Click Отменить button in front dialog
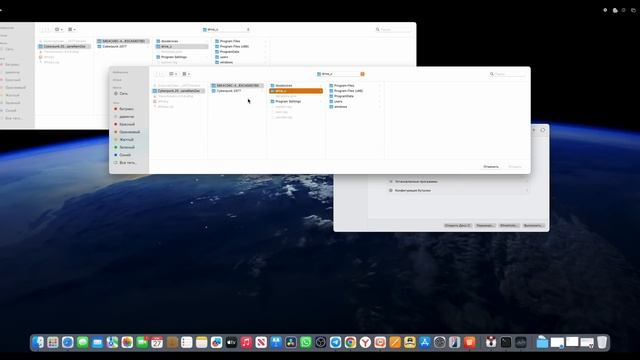This screenshot has height=360, width=640. coord(491,167)
